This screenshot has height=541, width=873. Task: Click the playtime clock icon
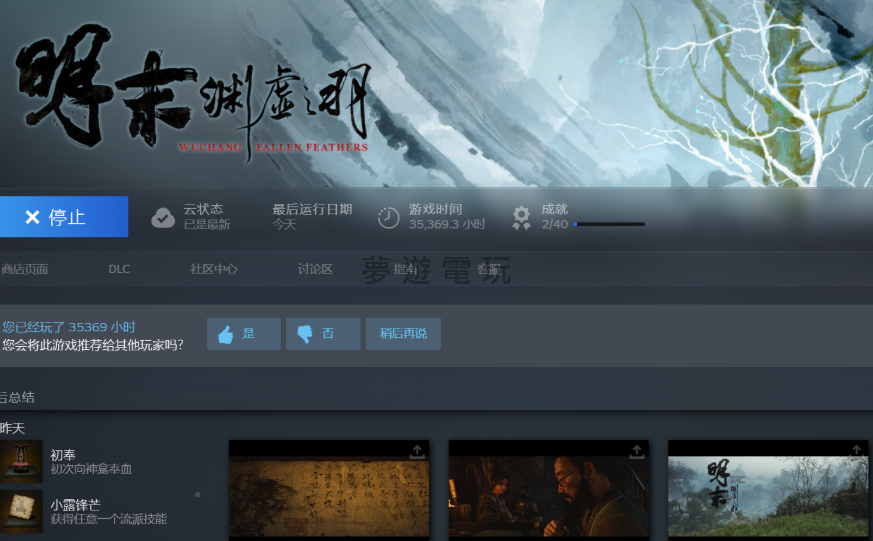tap(389, 218)
